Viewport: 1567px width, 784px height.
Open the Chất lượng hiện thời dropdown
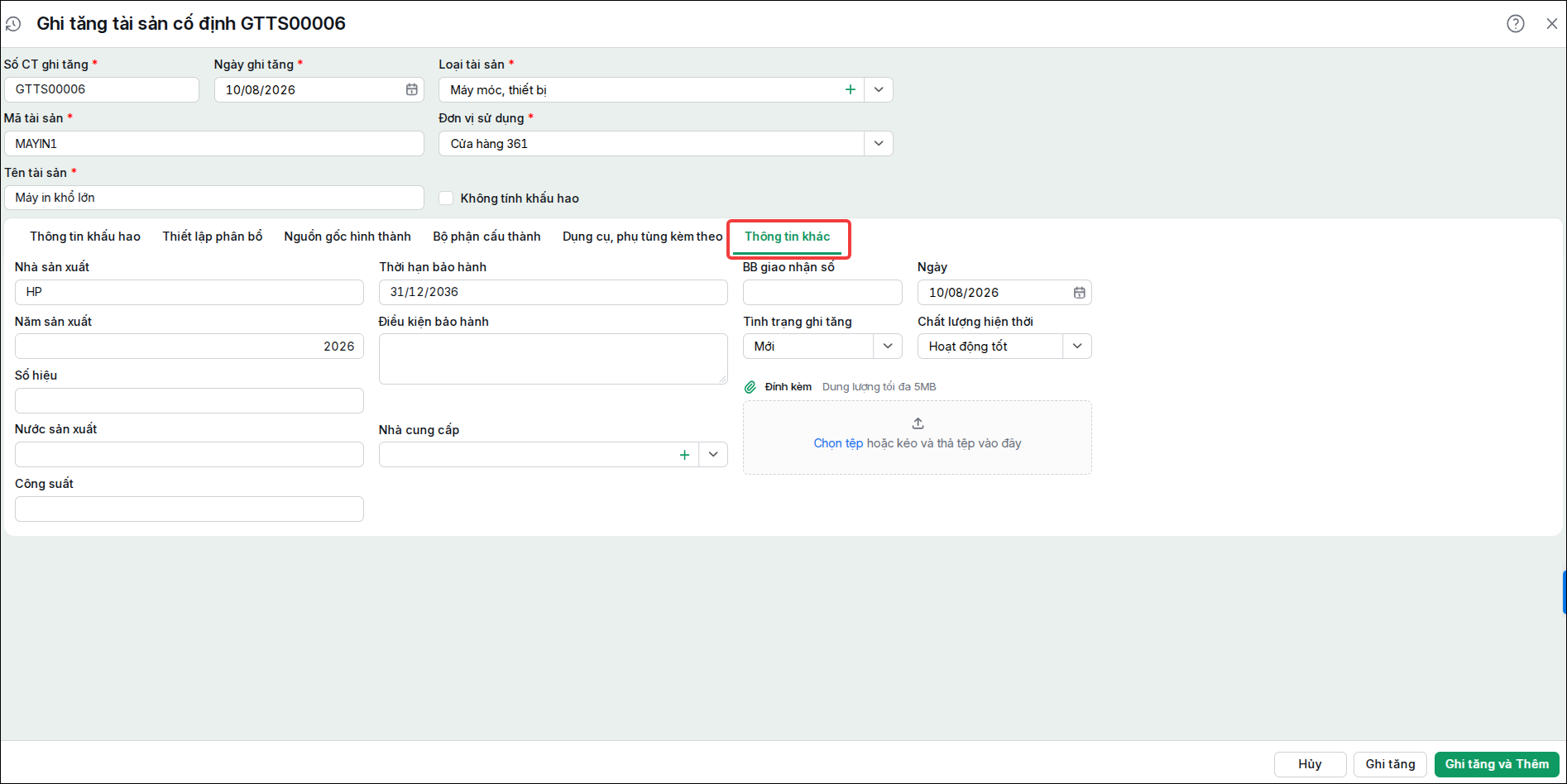point(1077,346)
